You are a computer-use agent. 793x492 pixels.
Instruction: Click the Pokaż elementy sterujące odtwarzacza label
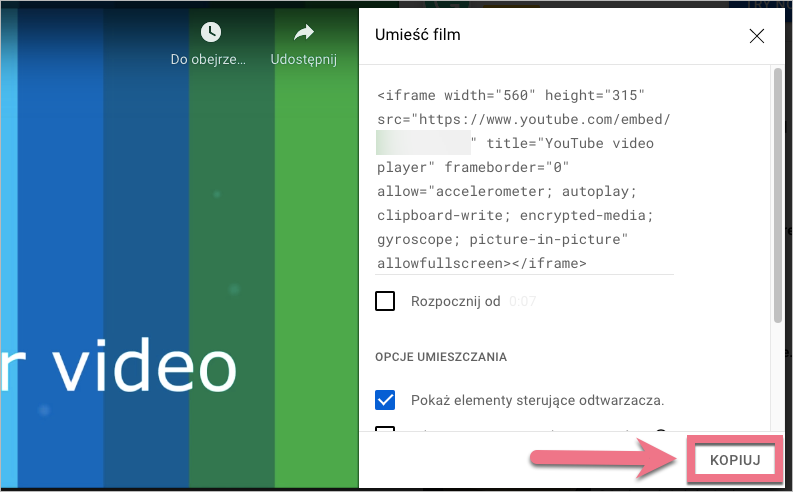(x=537, y=400)
